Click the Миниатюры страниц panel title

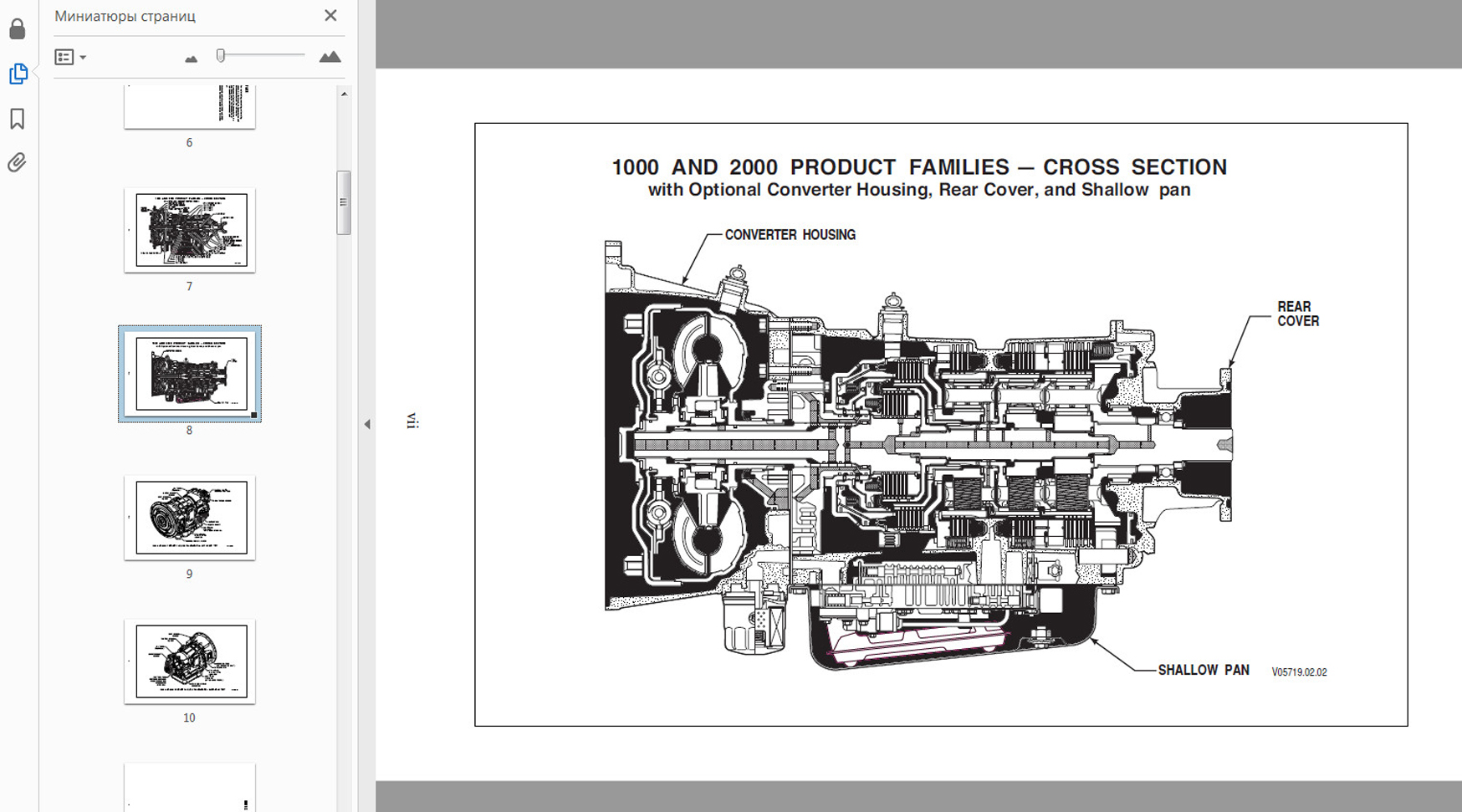click(125, 16)
